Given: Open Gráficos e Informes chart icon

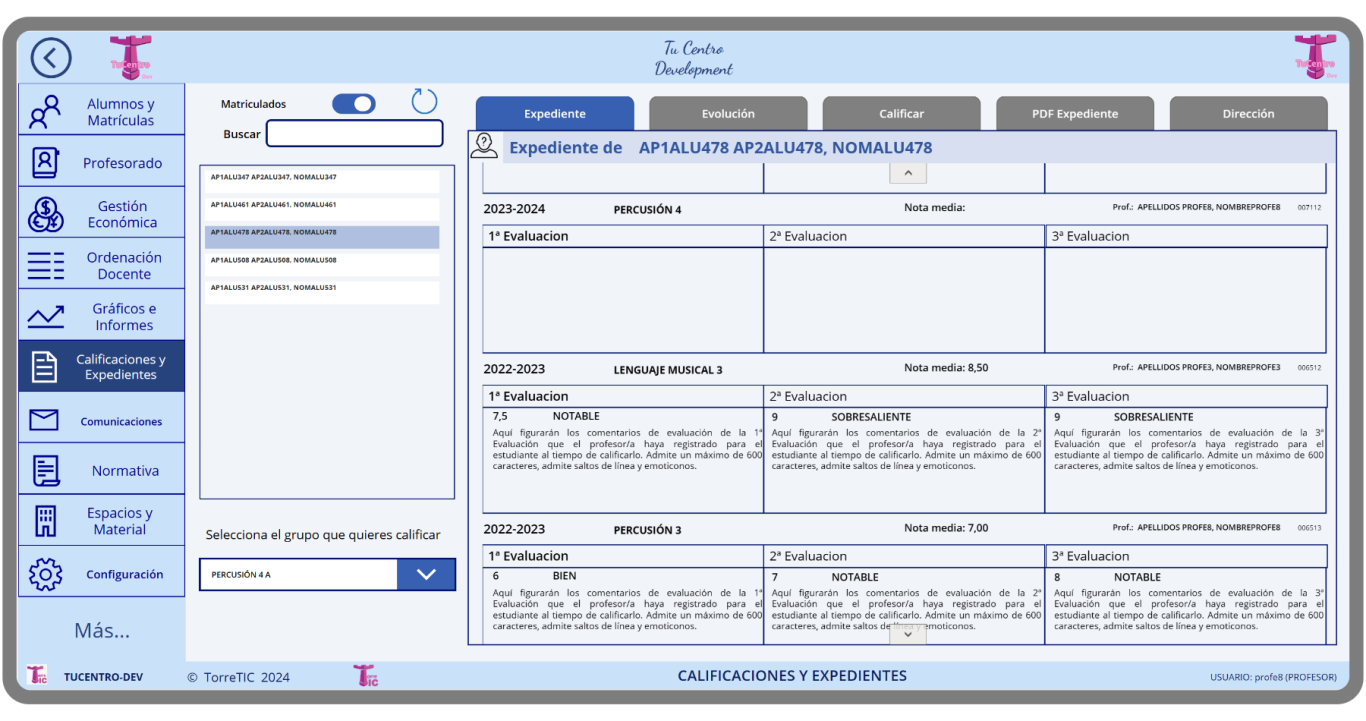Looking at the screenshot, I should pyautogui.click(x=45, y=316).
